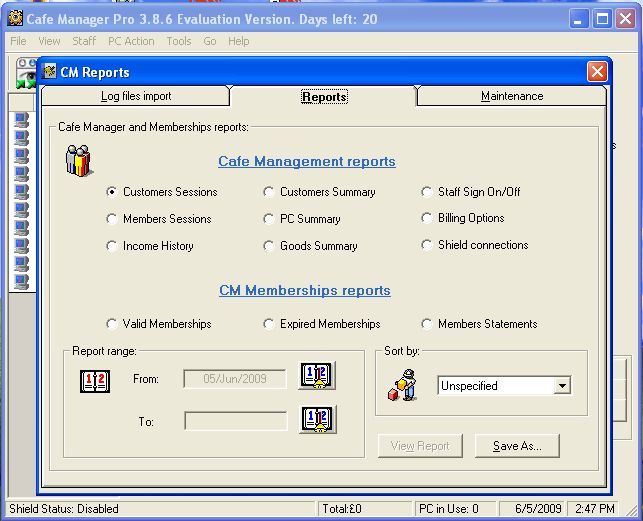Pick Shield connections report
Image resolution: width=643 pixels, height=521 pixels.
[475, 245]
